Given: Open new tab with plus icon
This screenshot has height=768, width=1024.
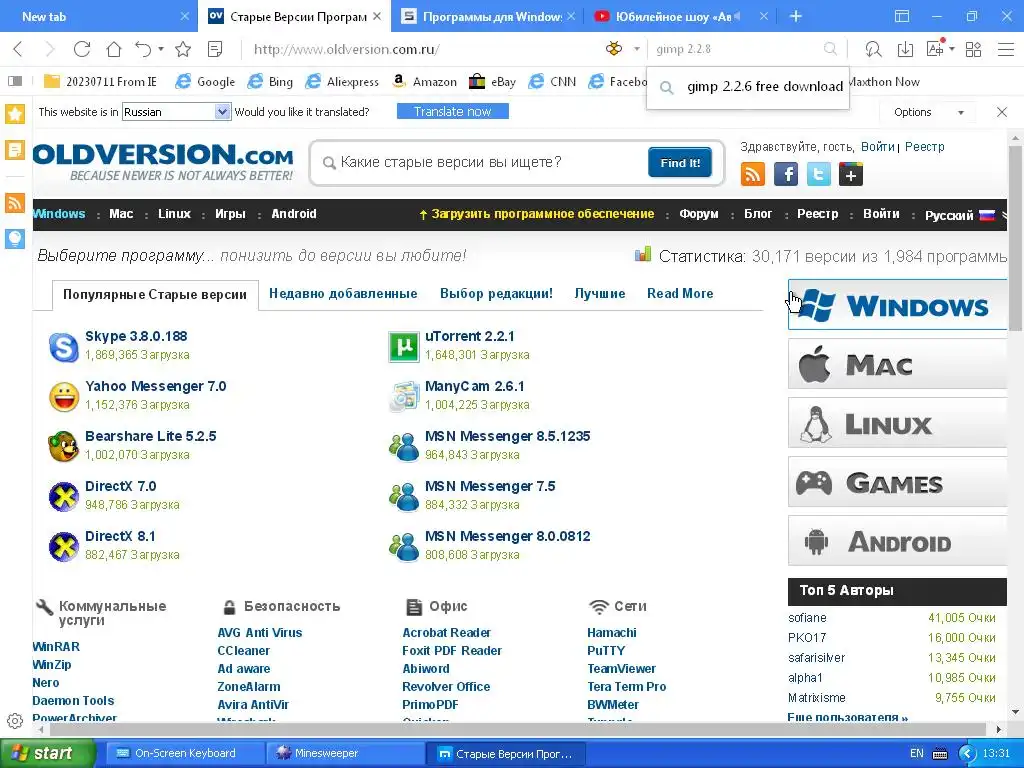Looking at the screenshot, I should click(x=795, y=16).
